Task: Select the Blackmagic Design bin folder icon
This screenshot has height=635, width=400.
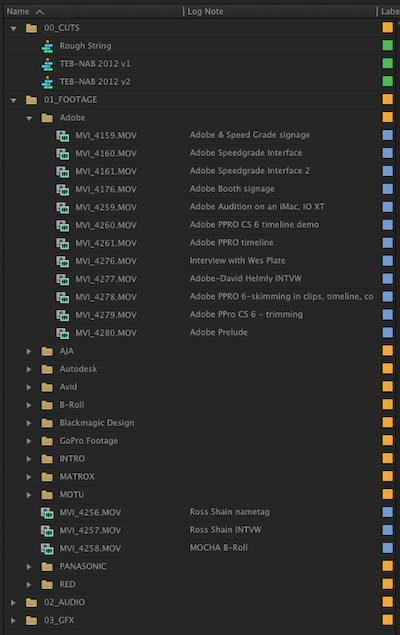Action: click(47, 423)
